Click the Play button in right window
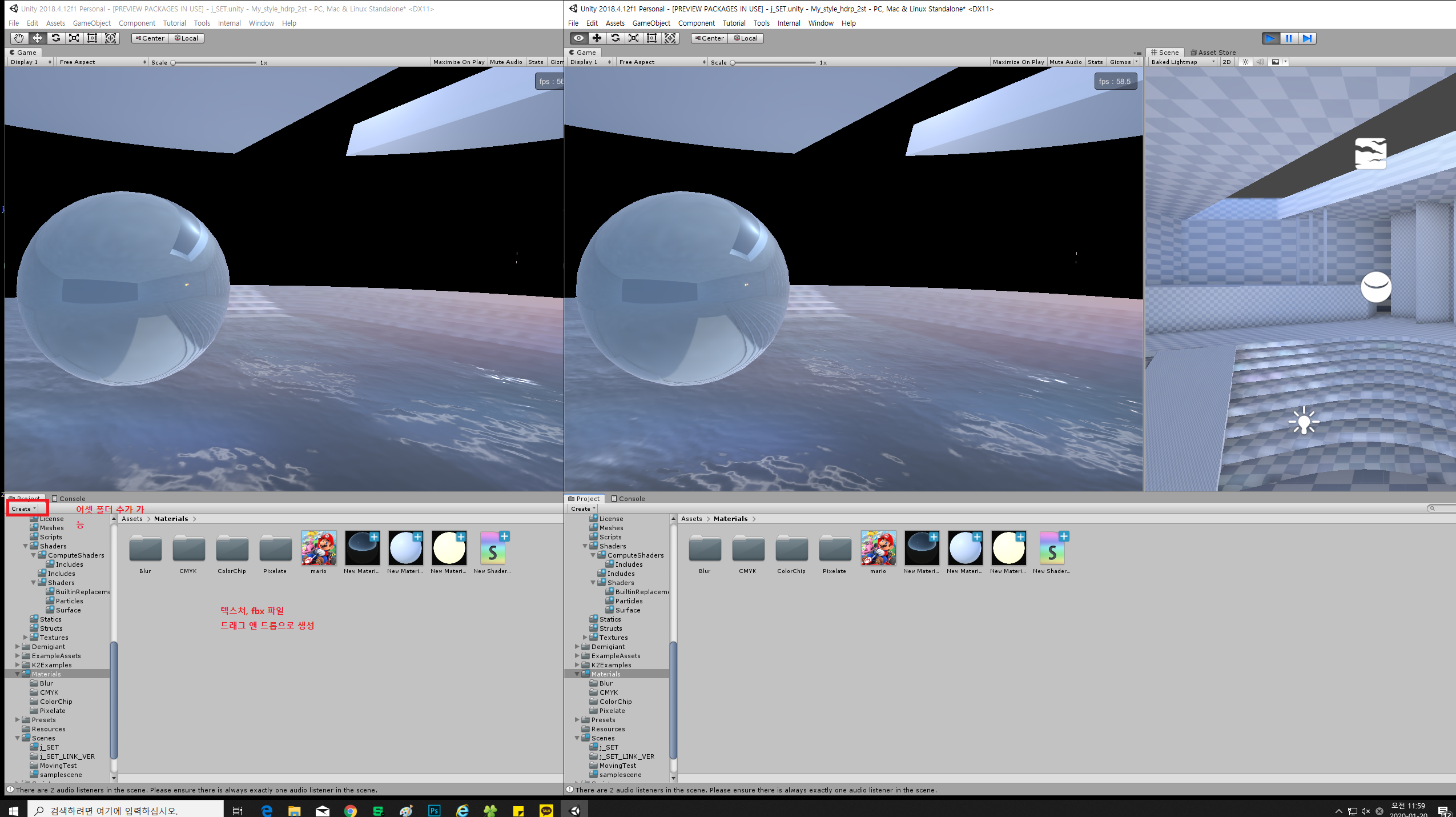The width and height of the screenshot is (1456, 817). (1270, 38)
